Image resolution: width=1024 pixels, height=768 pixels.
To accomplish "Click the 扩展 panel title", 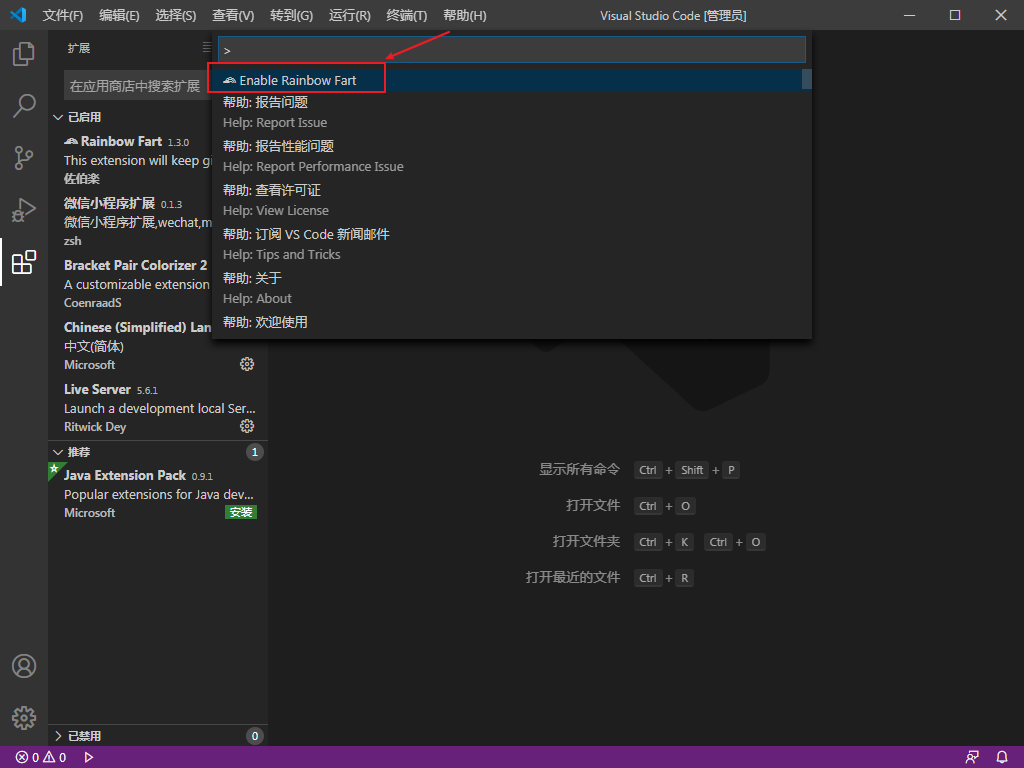I will (x=79, y=48).
